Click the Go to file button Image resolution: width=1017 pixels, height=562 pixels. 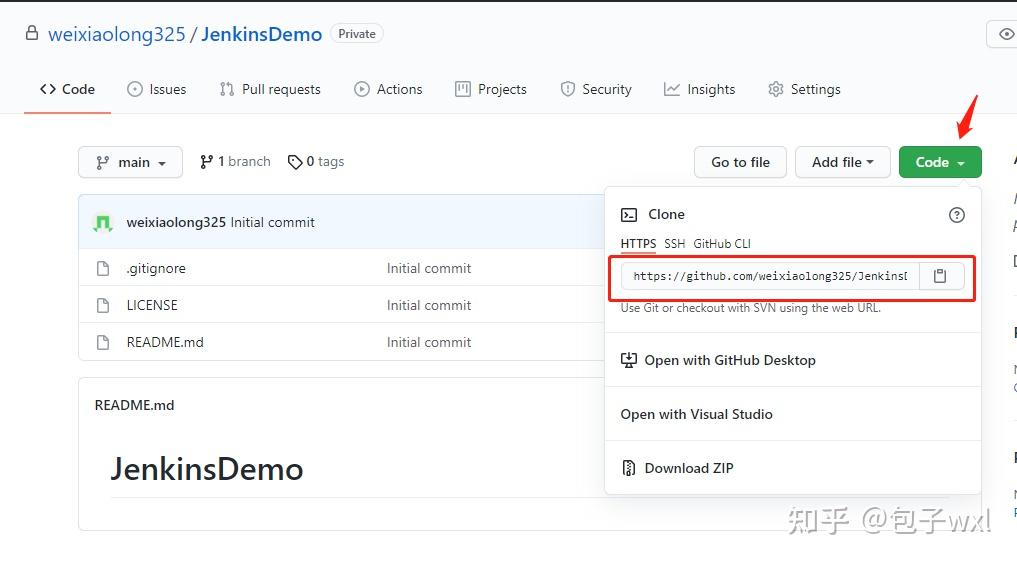point(740,162)
